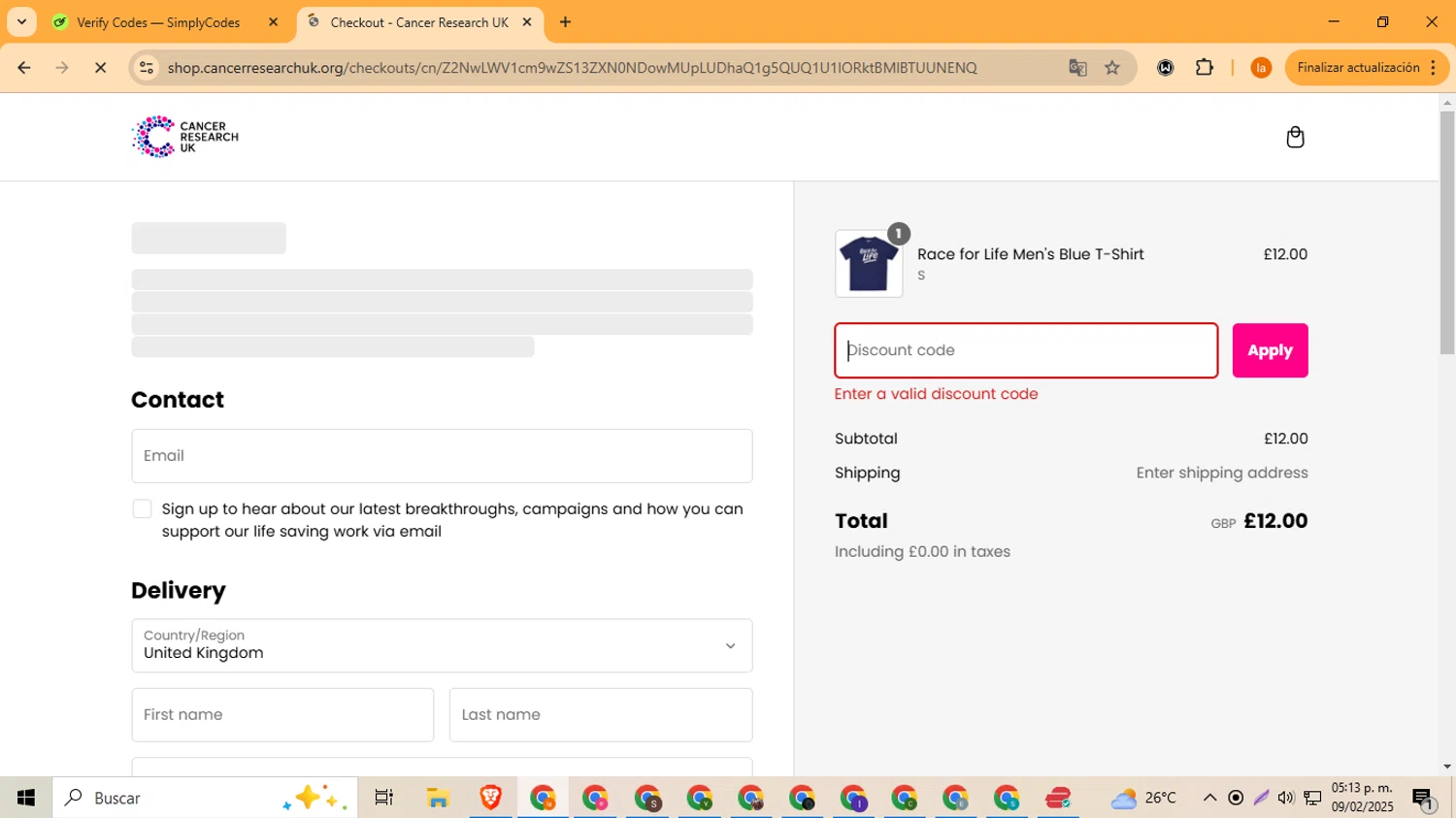Click the page vertical scrollbar

click(x=1447, y=233)
